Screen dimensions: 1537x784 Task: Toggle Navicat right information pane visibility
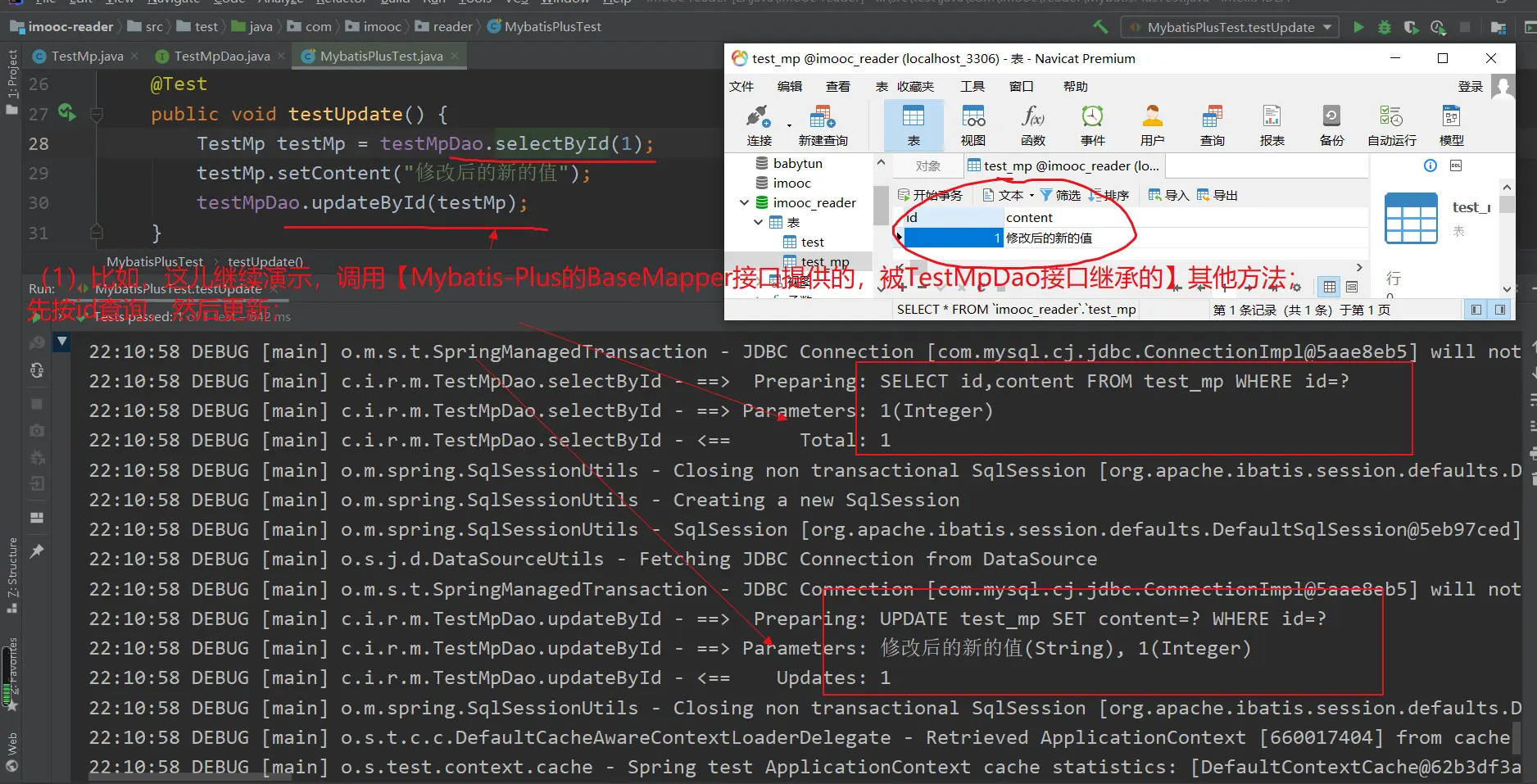pyautogui.click(x=1500, y=310)
